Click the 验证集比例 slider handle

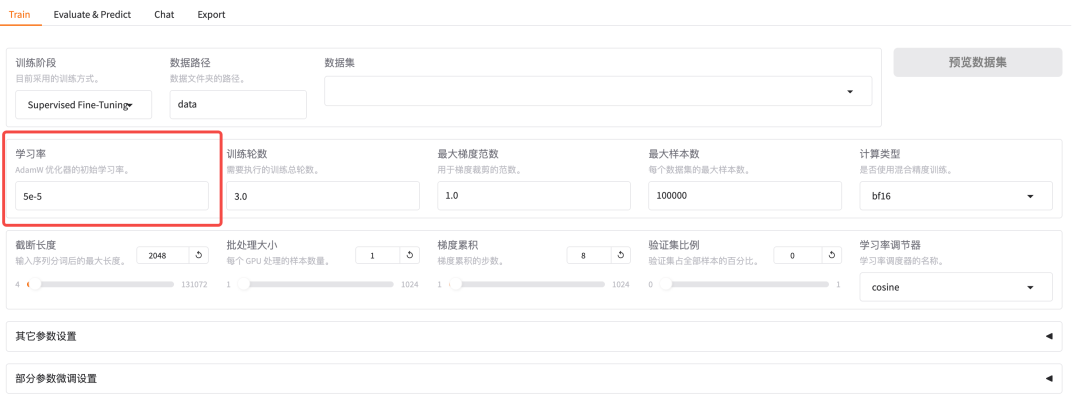click(x=665, y=284)
